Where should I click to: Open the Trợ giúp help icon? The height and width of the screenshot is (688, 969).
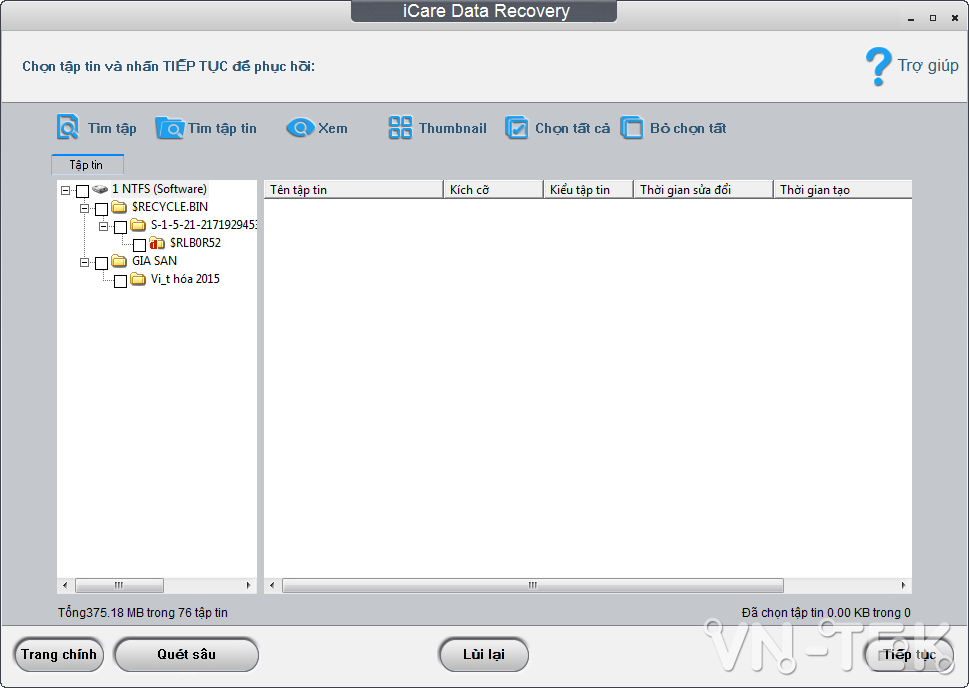pyautogui.click(x=879, y=65)
